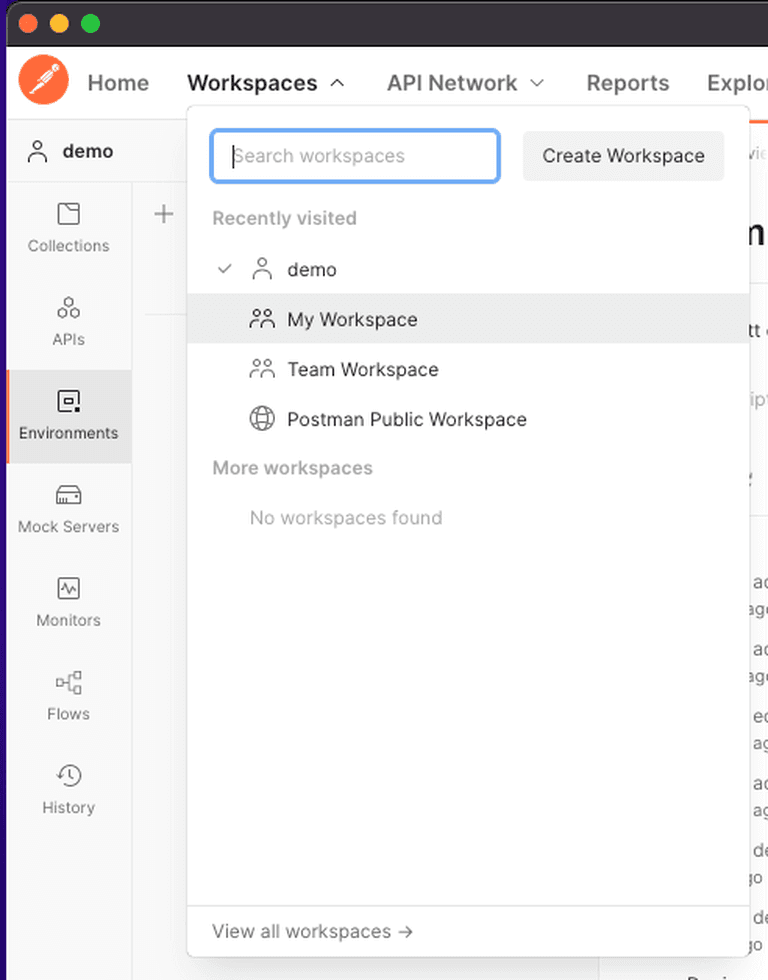Open the Explore tab

[x=737, y=83]
